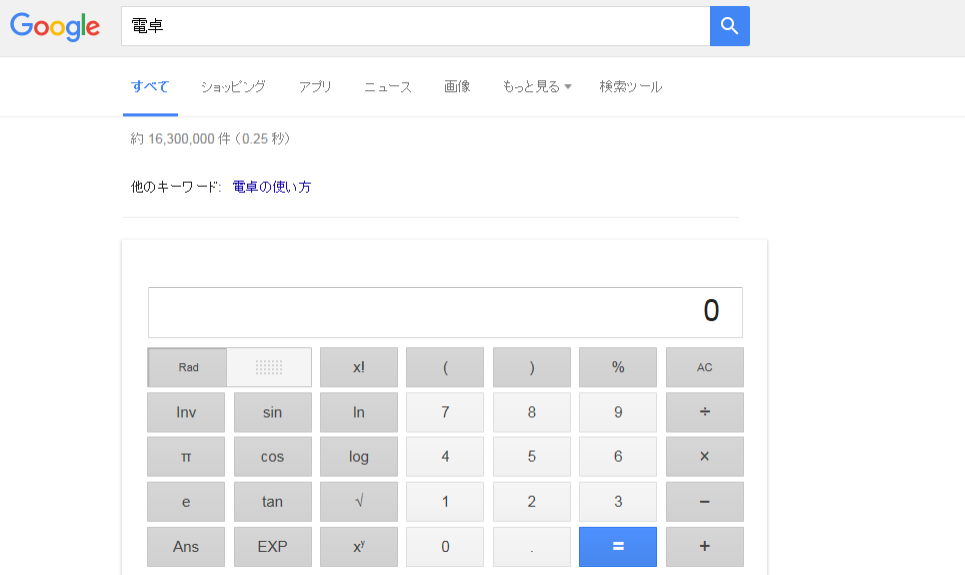Insert previous answer with Ans
The image size is (965, 575).
[186, 547]
